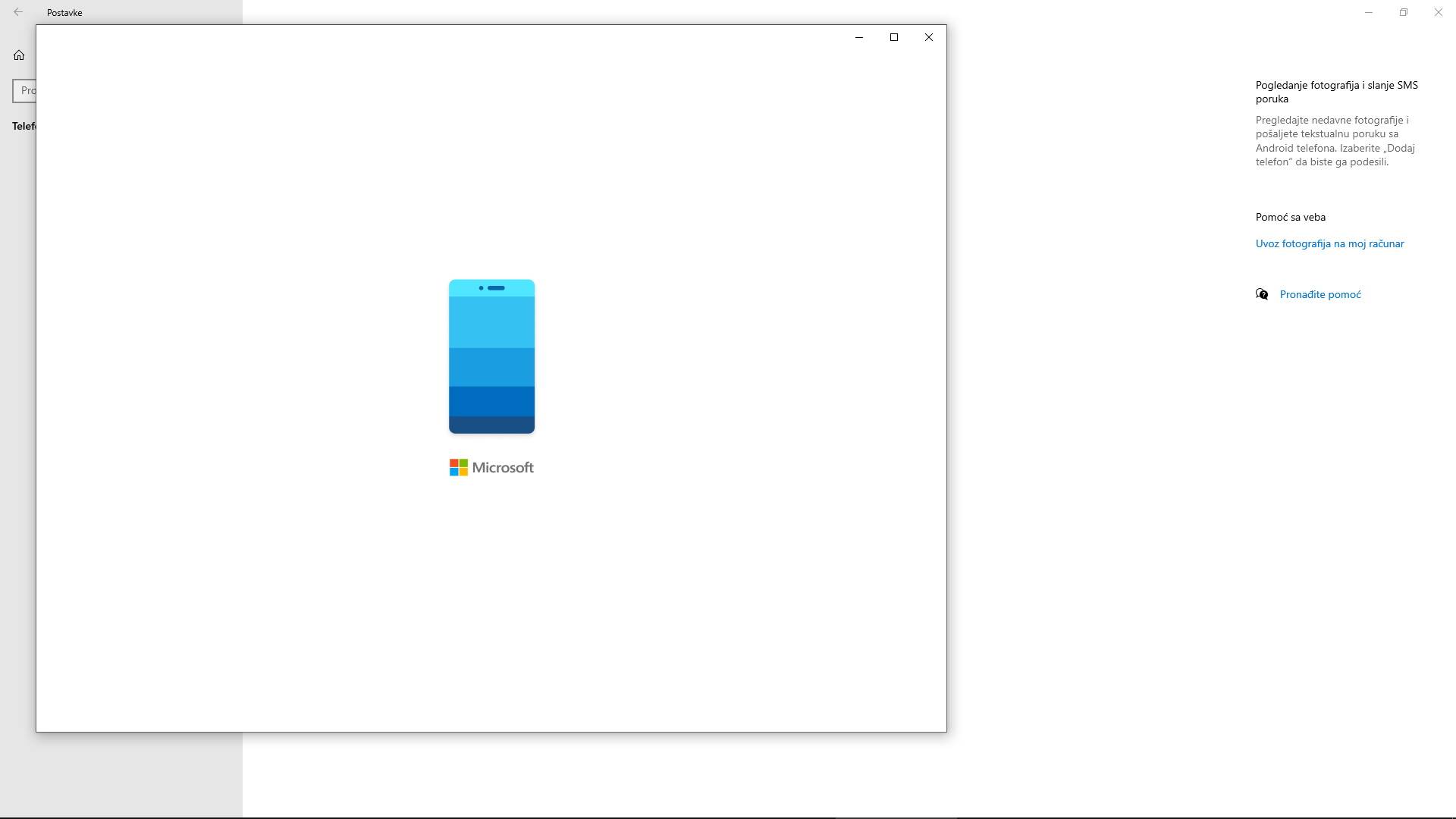The image size is (1456, 819).
Task: Click the Pogledanje fotografija i slanje SMS heading
Action: click(x=1336, y=91)
